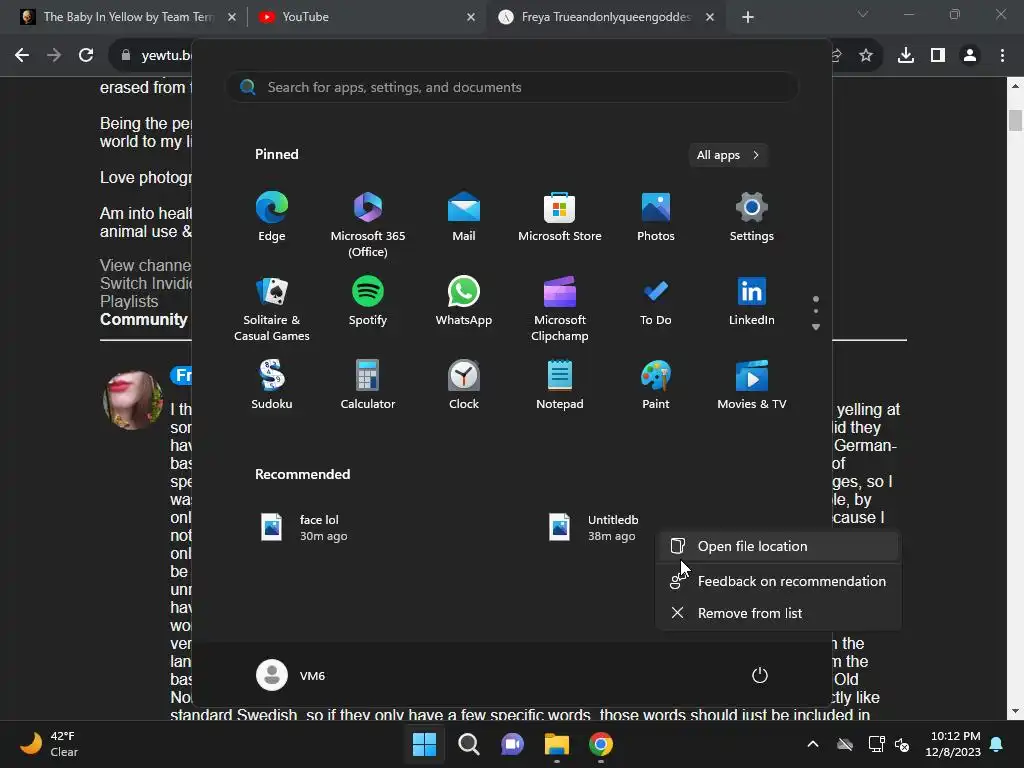The width and height of the screenshot is (1024, 768).
Task: Select Remove from list
Action: (778, 613)
